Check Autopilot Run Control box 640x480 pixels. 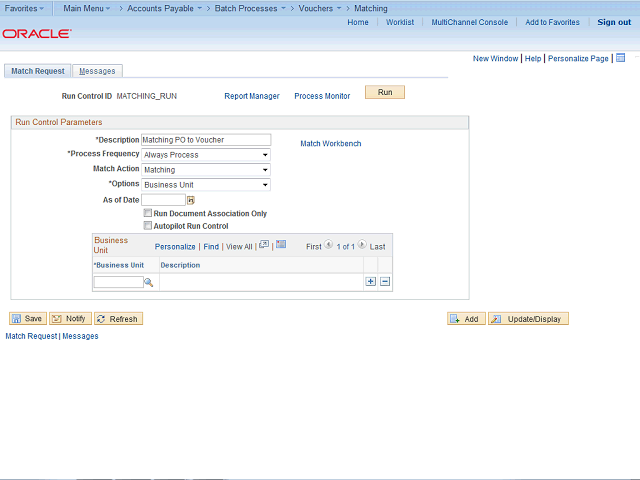pyautogui.click(x=148, y=225)
